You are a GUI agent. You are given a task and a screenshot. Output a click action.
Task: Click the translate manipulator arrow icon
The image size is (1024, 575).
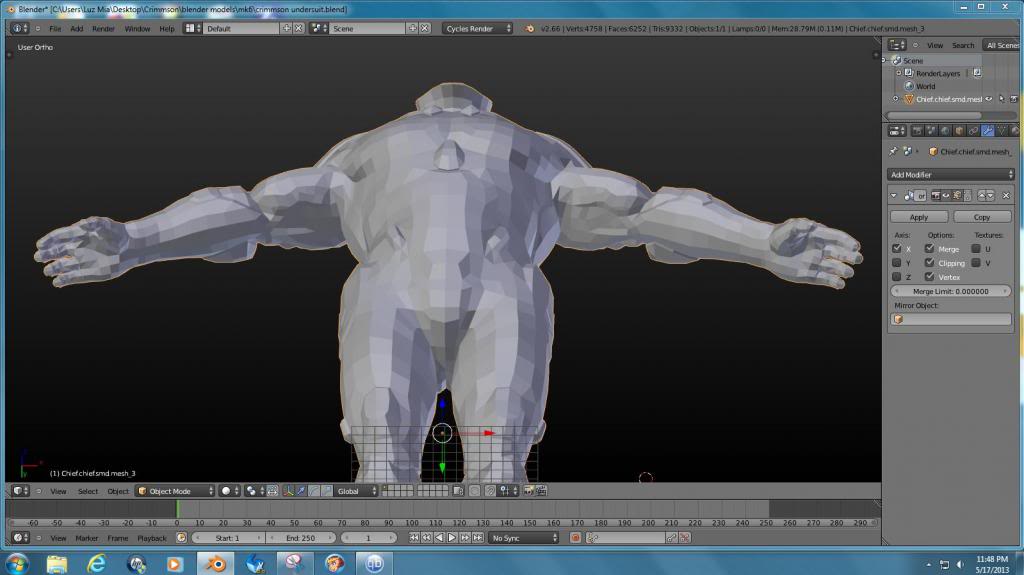point(302,491)
